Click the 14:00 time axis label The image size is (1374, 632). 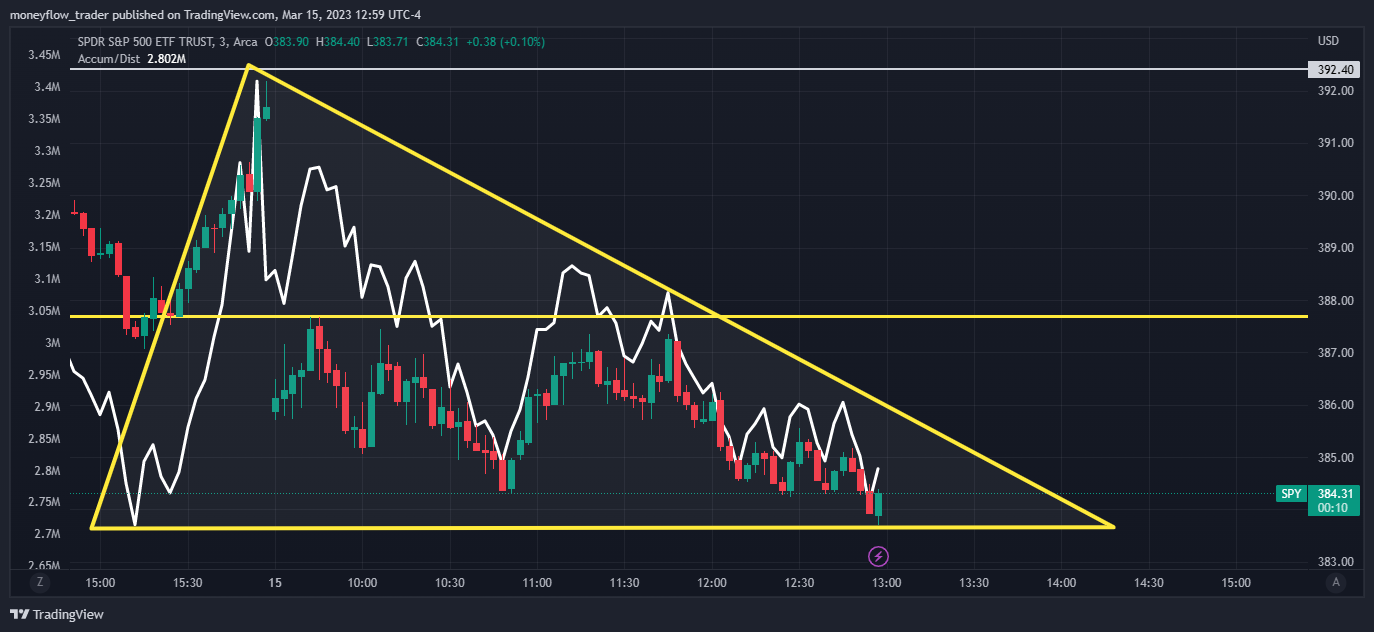pos(1061,583)
